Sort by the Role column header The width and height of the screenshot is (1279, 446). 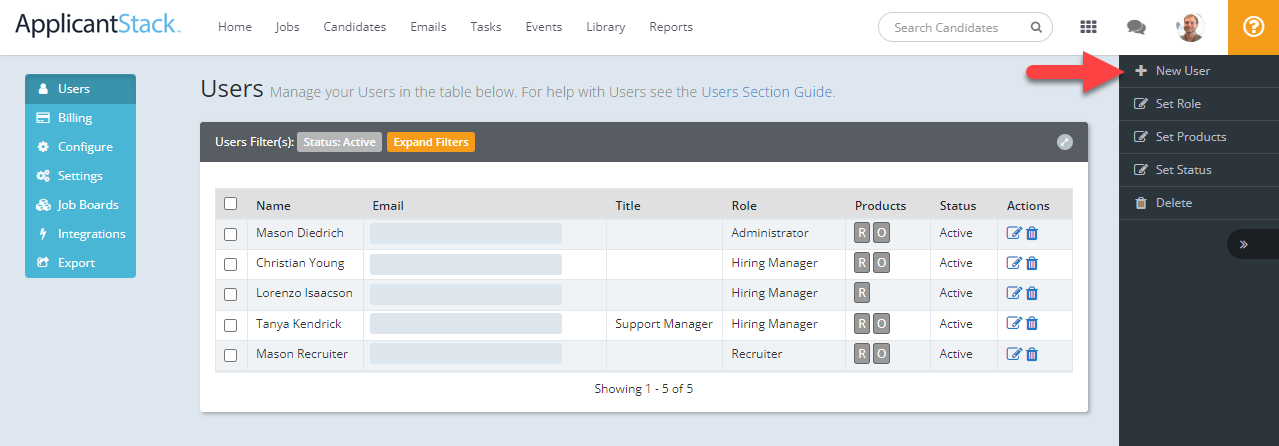point(744,206)
